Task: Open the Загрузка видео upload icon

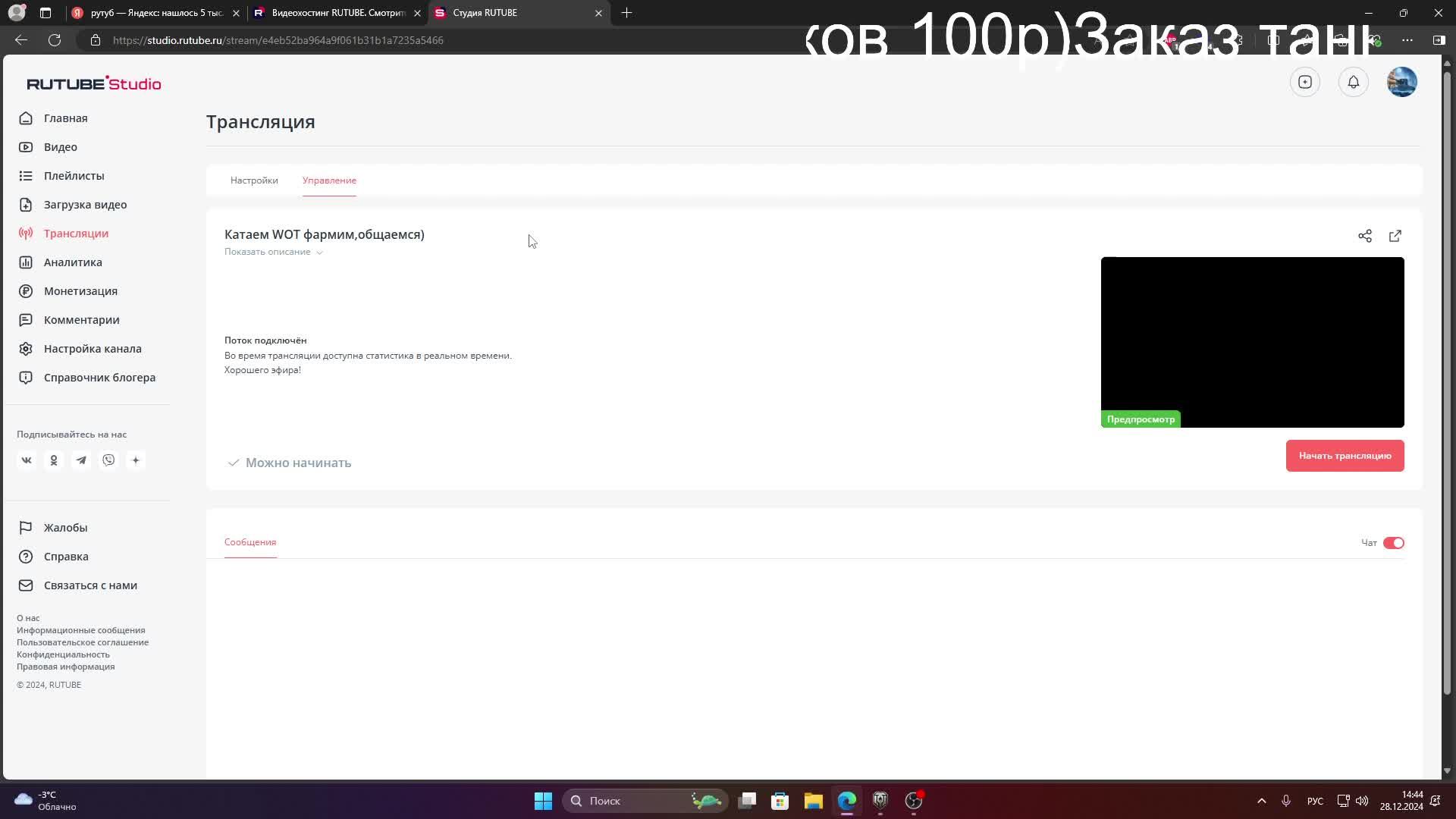Action: coord(26,205)
